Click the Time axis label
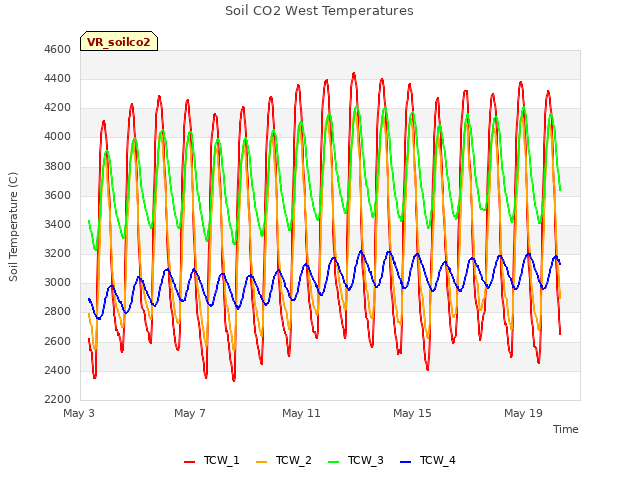 (565, 429)
